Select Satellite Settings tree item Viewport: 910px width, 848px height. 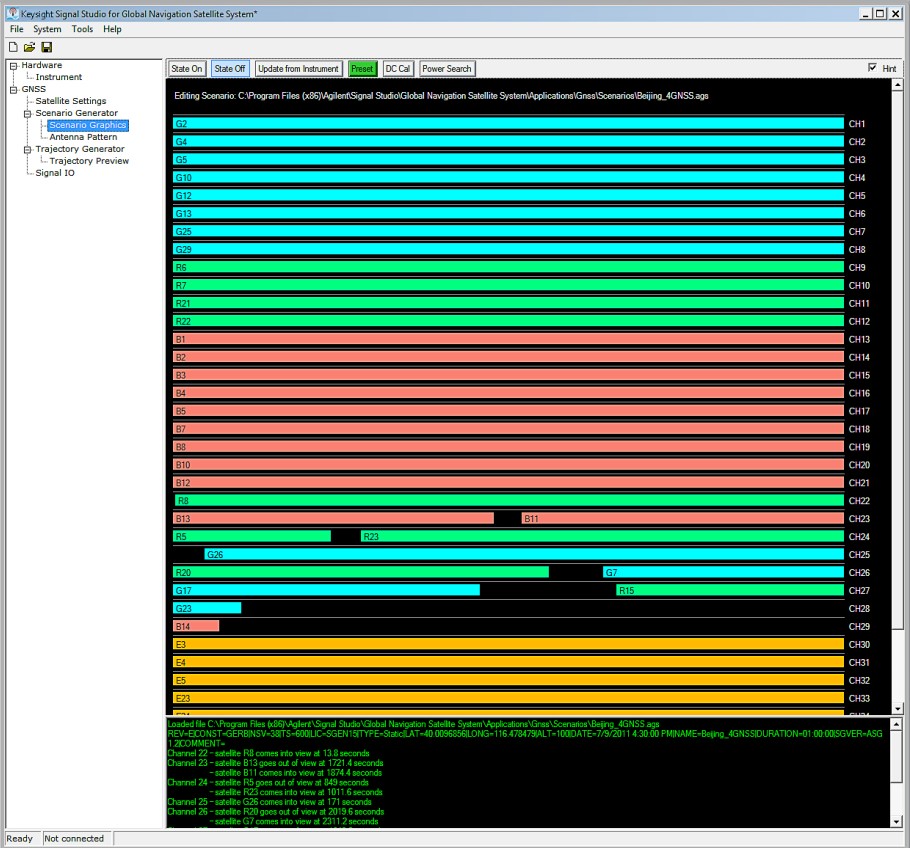tap(71, 101)
